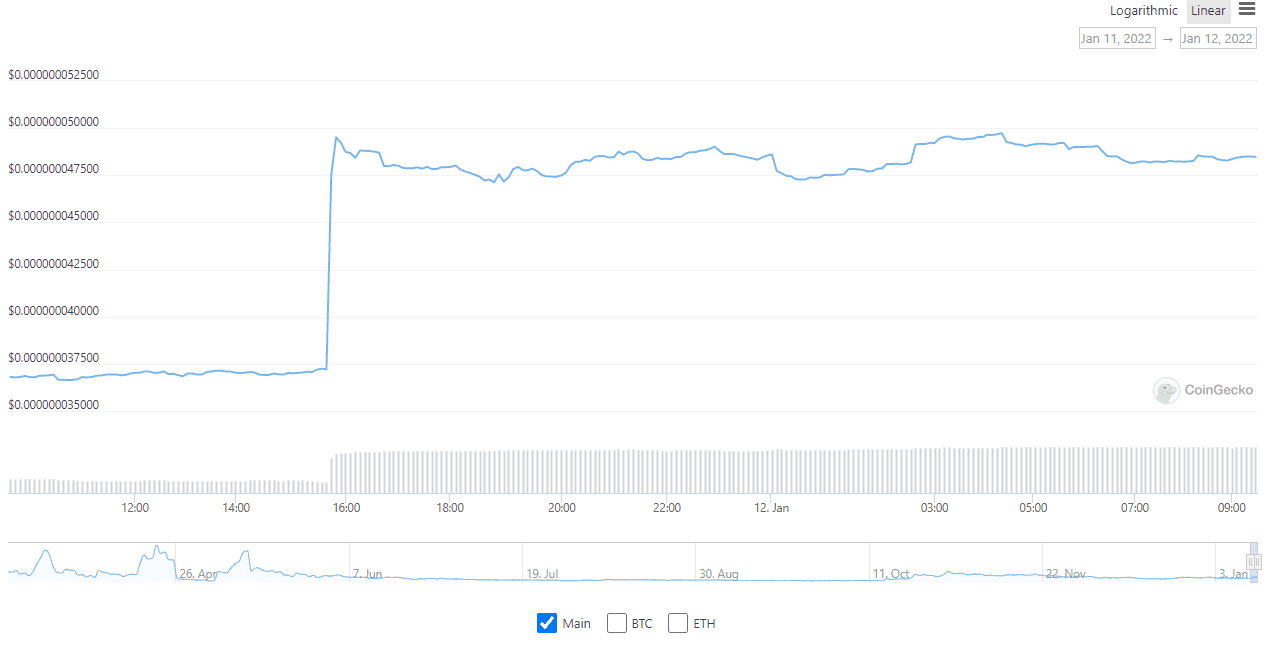Click the Jan 12, 2022 end date field
Image resolution: width=1272 pixels, height=648 pixels.
pos(1218,37)
